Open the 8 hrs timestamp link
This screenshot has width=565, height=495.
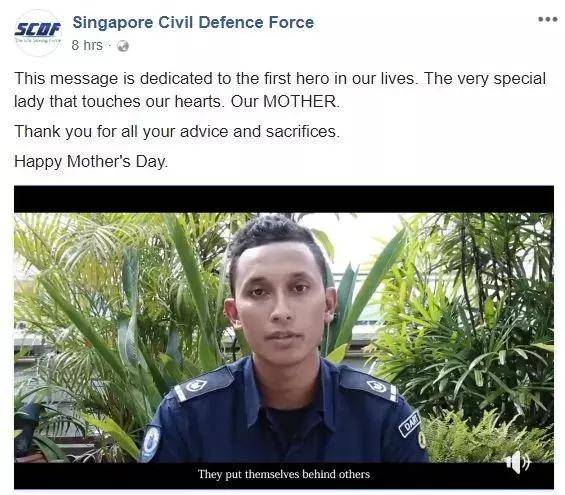[87, 45]
